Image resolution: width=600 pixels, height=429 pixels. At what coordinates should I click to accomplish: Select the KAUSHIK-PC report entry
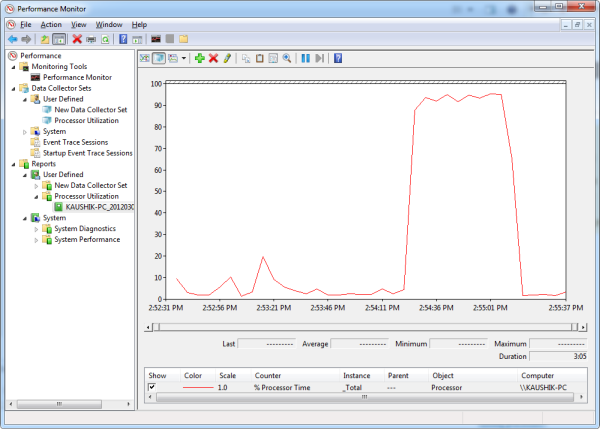click(x=92, y=207)
